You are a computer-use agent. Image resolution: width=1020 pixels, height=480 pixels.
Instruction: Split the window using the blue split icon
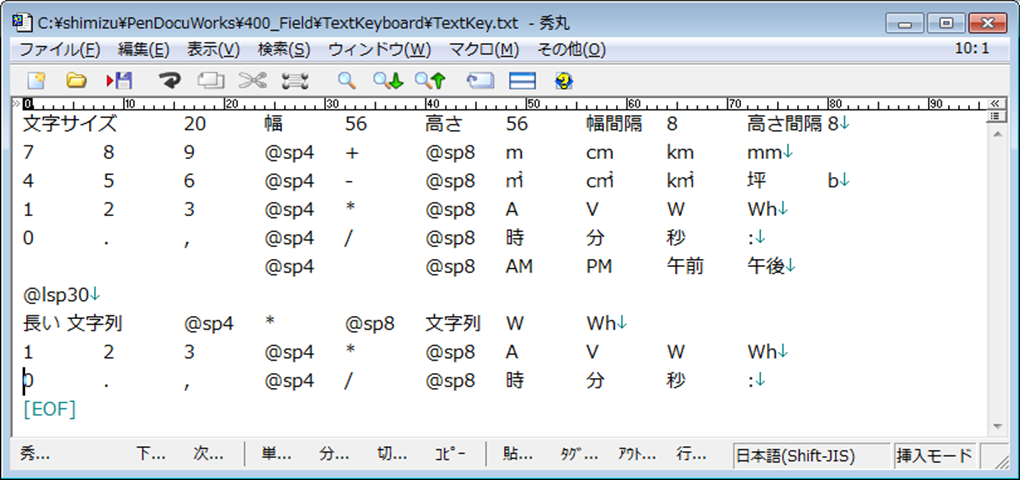(522, 81)
